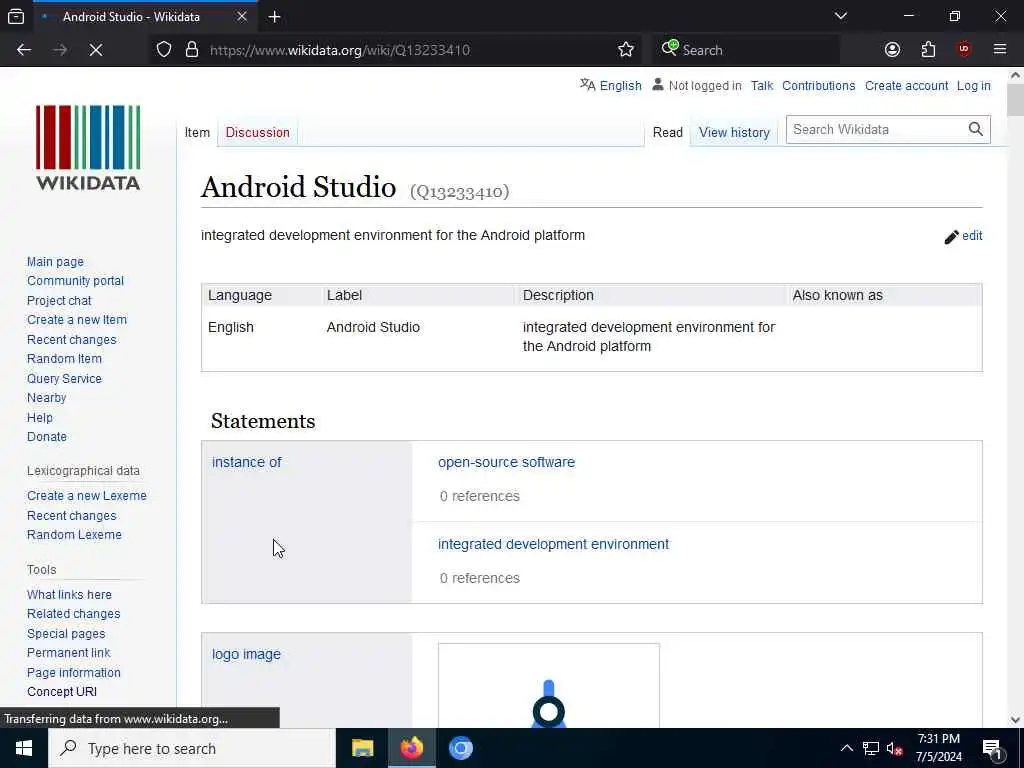Click the site security padlock icon

[x=191, y=50]
